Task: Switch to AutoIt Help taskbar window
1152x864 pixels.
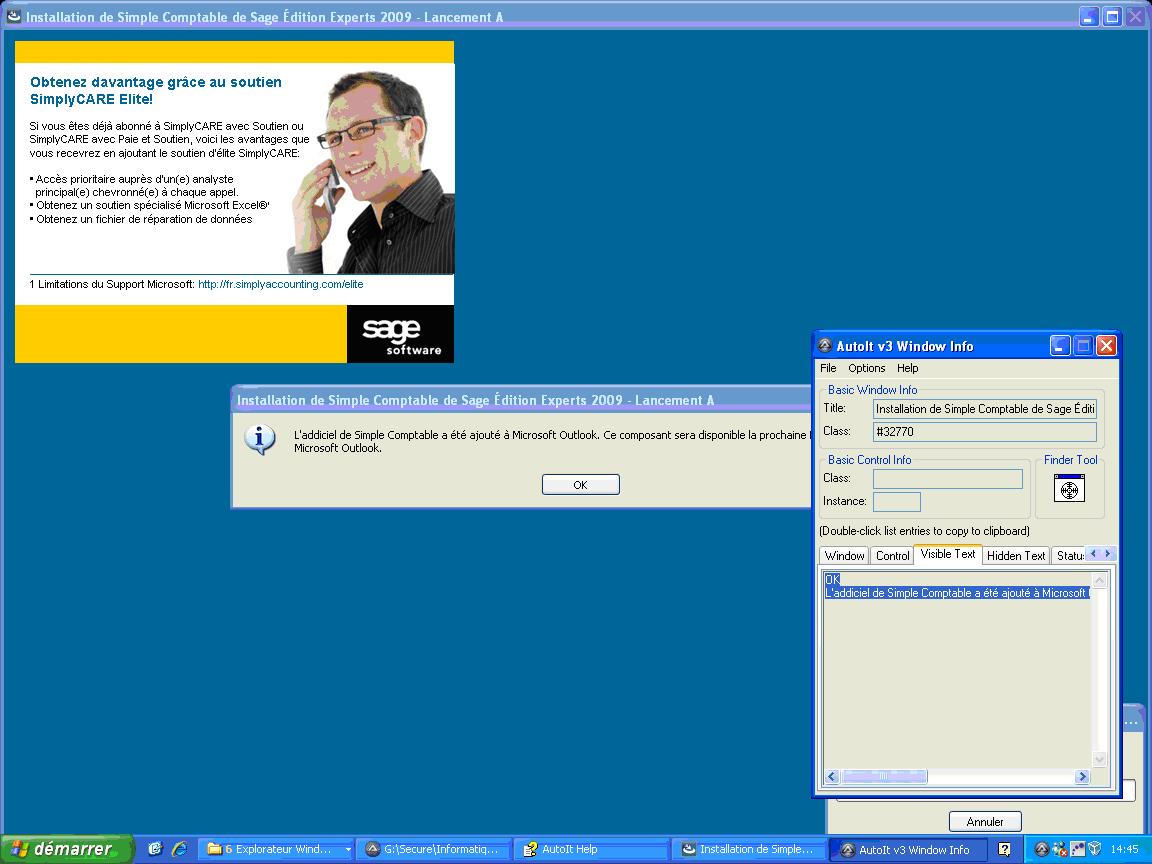Action: tap(591, 849)
